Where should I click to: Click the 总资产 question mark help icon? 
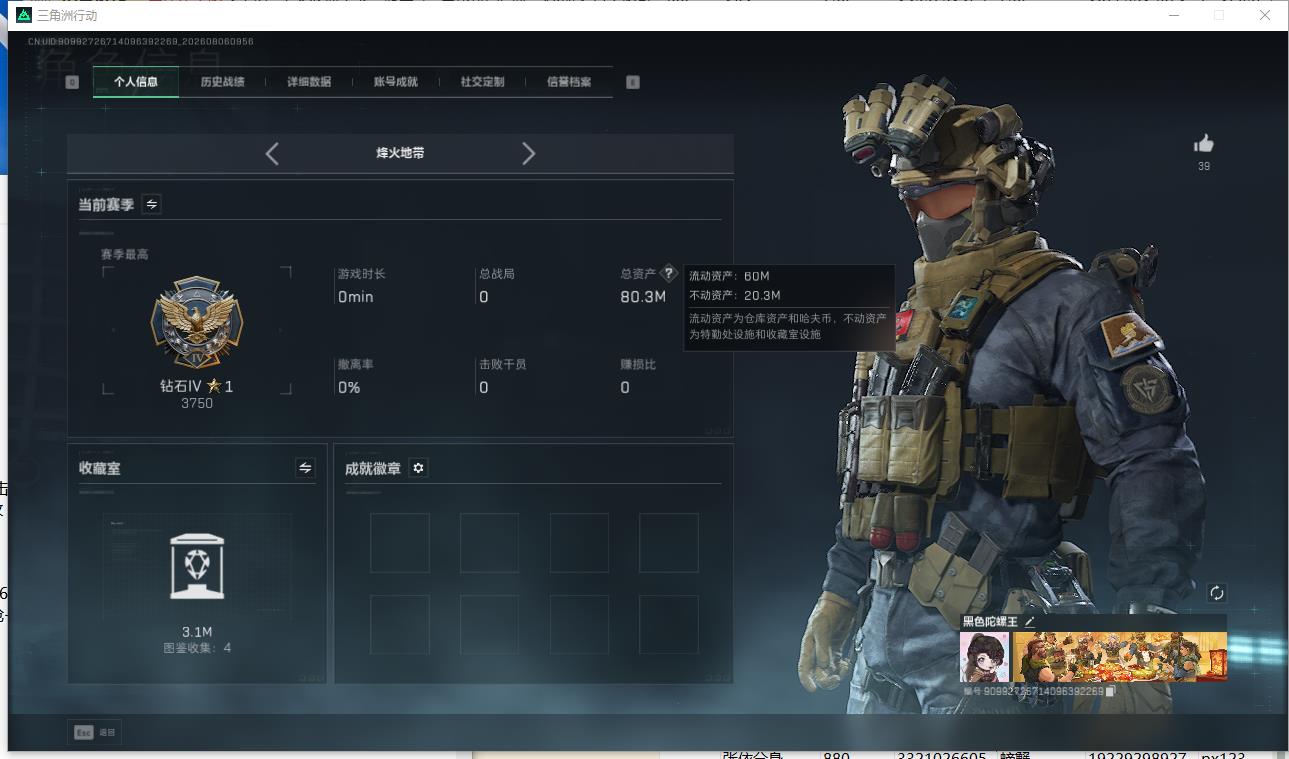click(x=669, y=273)
